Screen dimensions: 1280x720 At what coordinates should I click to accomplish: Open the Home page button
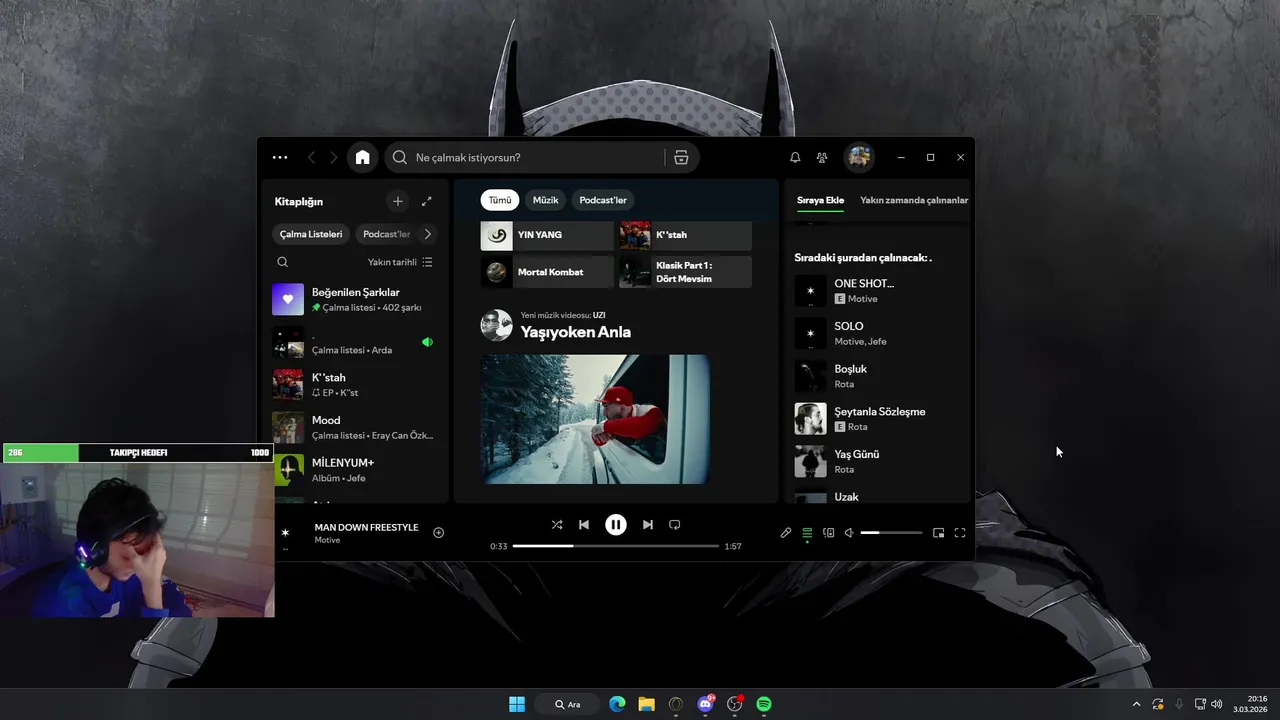pos(362,157)
